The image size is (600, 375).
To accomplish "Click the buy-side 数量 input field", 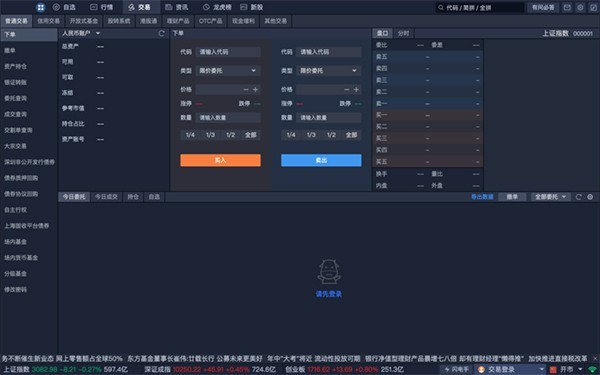I will tap(228, 117).
